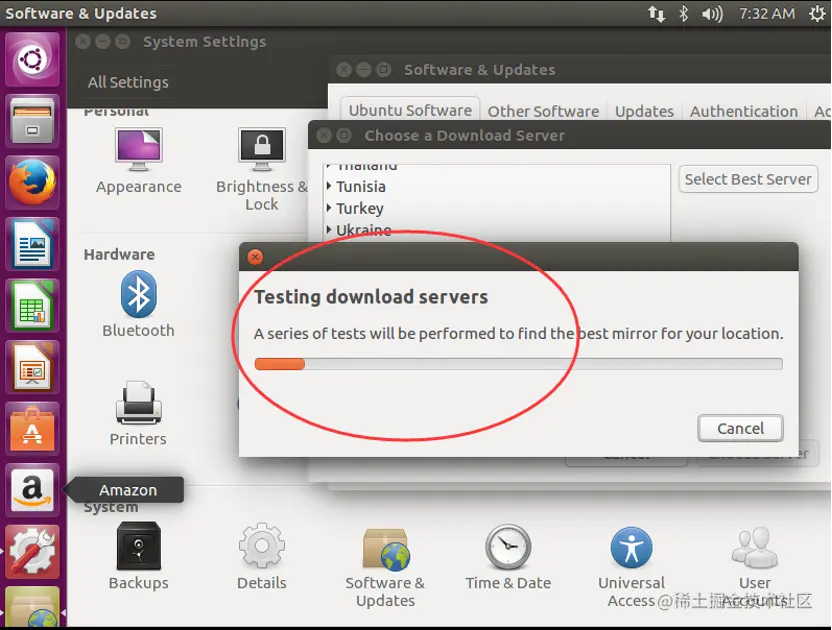The image size is (832, 630).
Task: Click the network indicator in top panel
Action: [656, 13]
